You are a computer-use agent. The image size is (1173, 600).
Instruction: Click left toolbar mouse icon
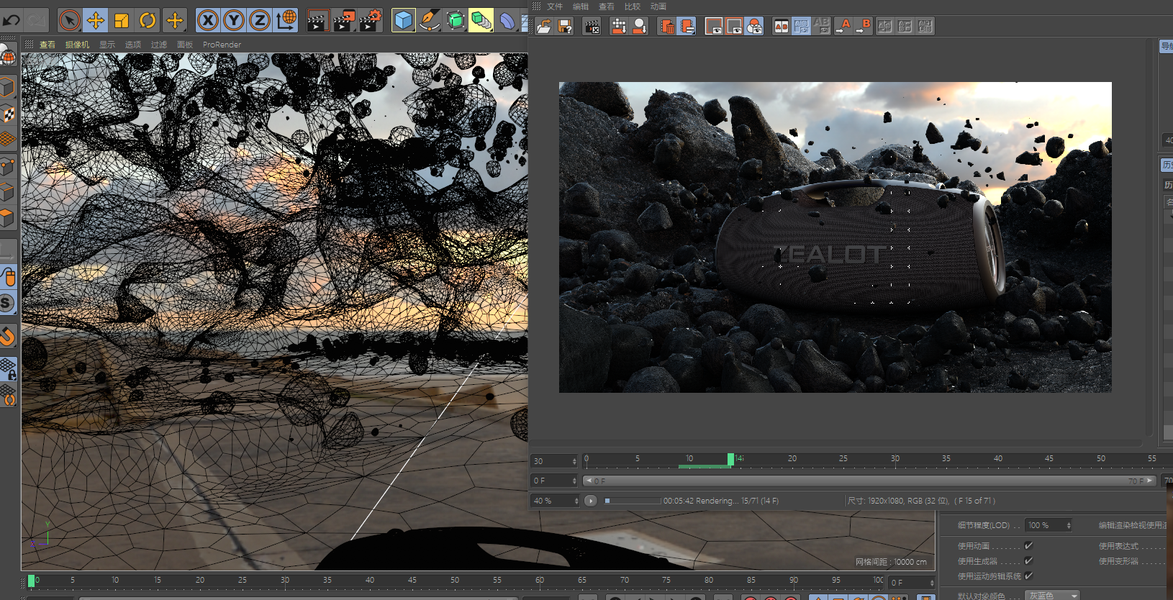pos(7,278)
